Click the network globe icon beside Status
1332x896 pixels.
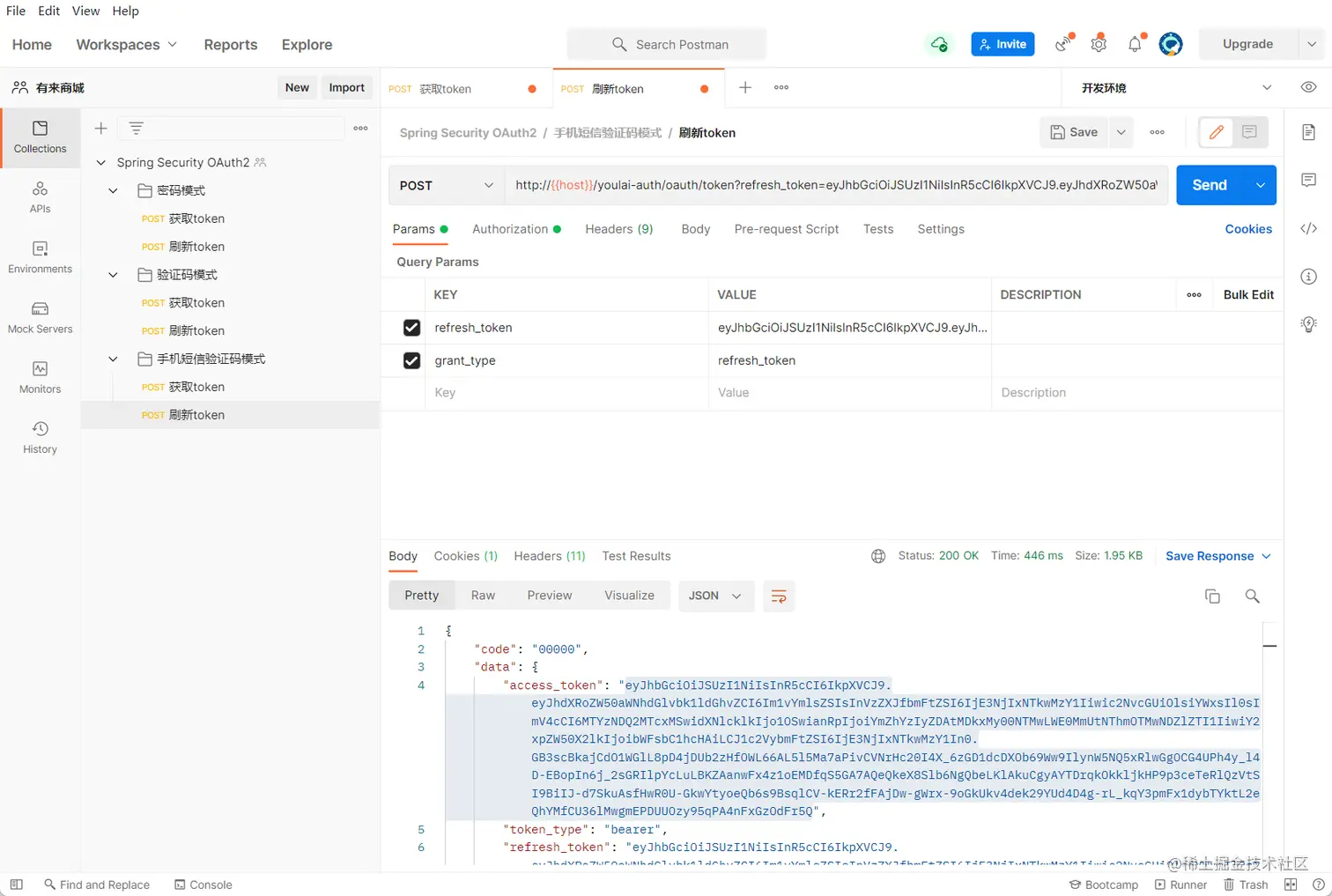[x=878, y=556]
